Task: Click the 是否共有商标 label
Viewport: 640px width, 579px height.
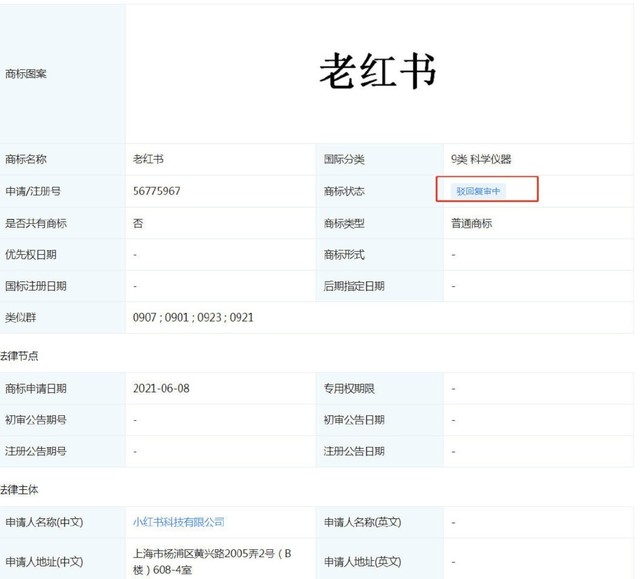Action: coord(36,223)
